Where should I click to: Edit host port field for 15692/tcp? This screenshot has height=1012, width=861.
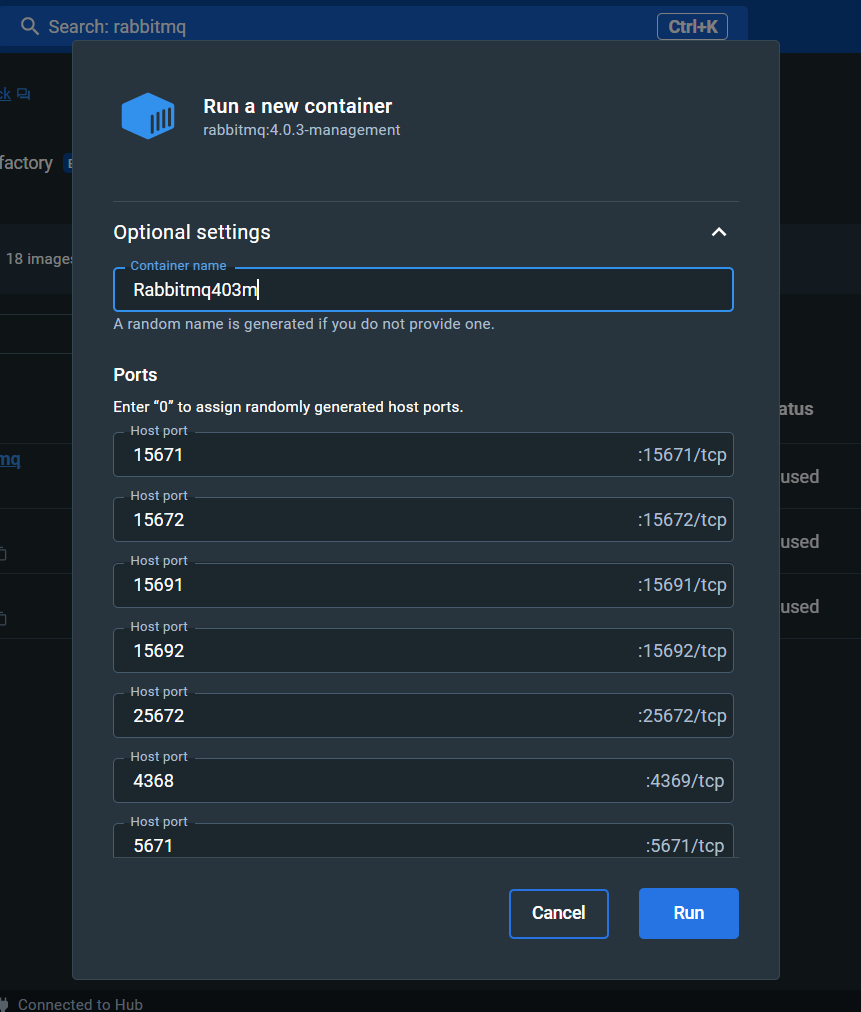coord(423,650)
